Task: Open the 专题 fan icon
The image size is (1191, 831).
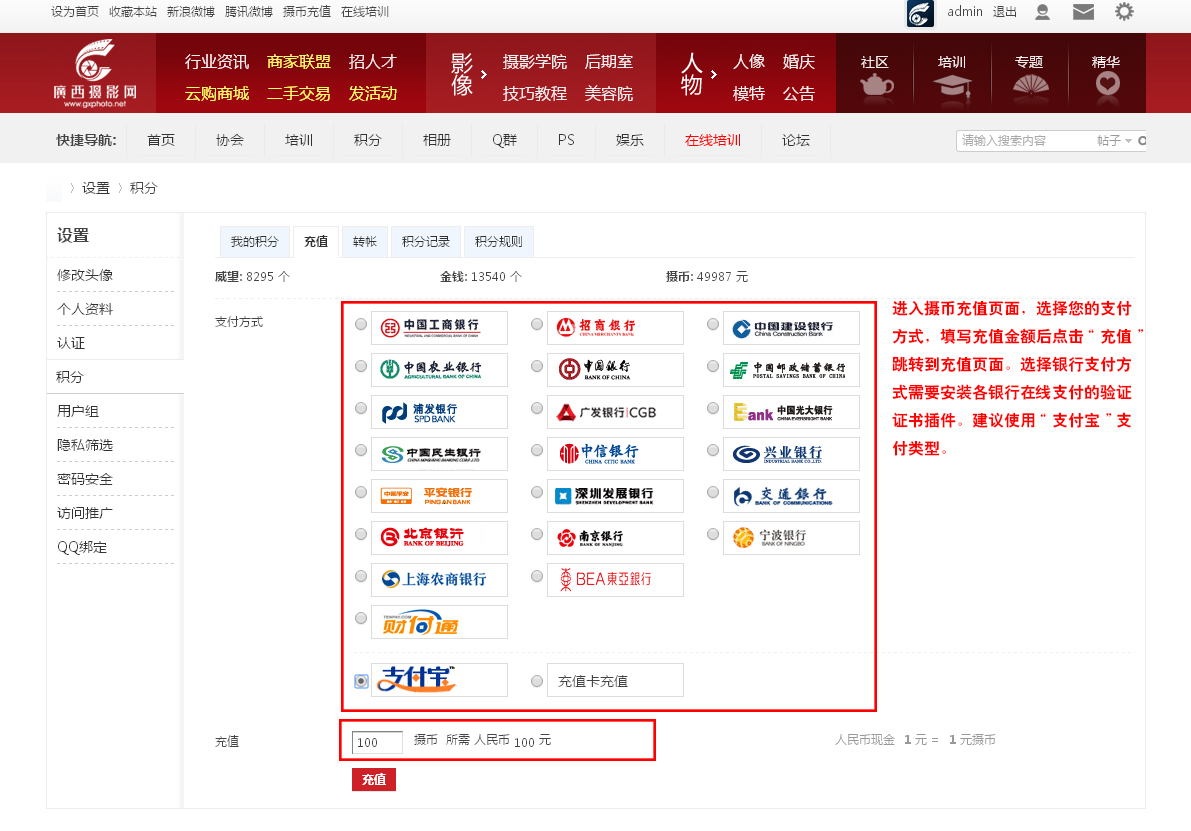Action: tap(1030, 84)
